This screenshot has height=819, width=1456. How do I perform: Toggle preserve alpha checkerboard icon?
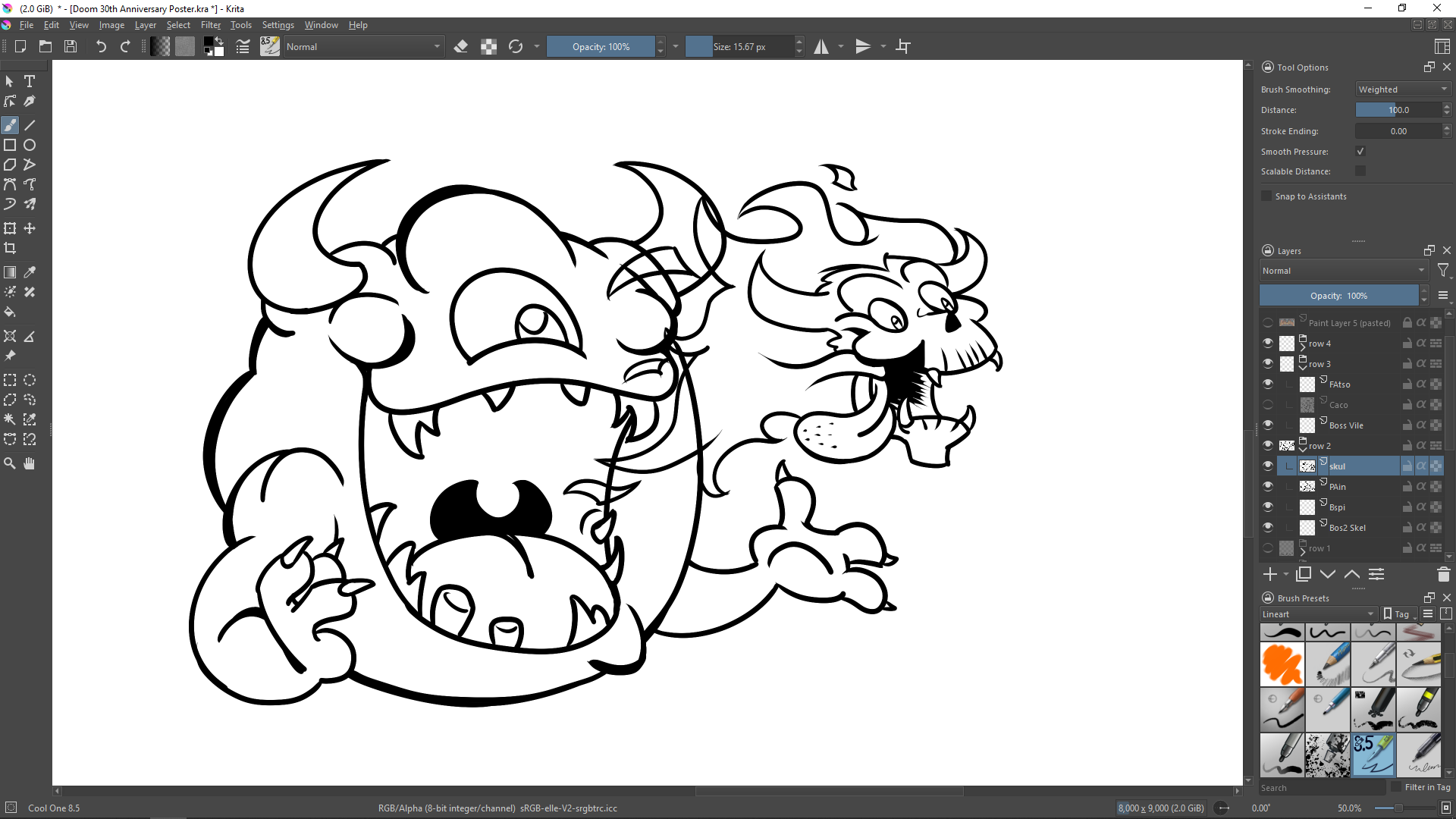click(488, 46)
